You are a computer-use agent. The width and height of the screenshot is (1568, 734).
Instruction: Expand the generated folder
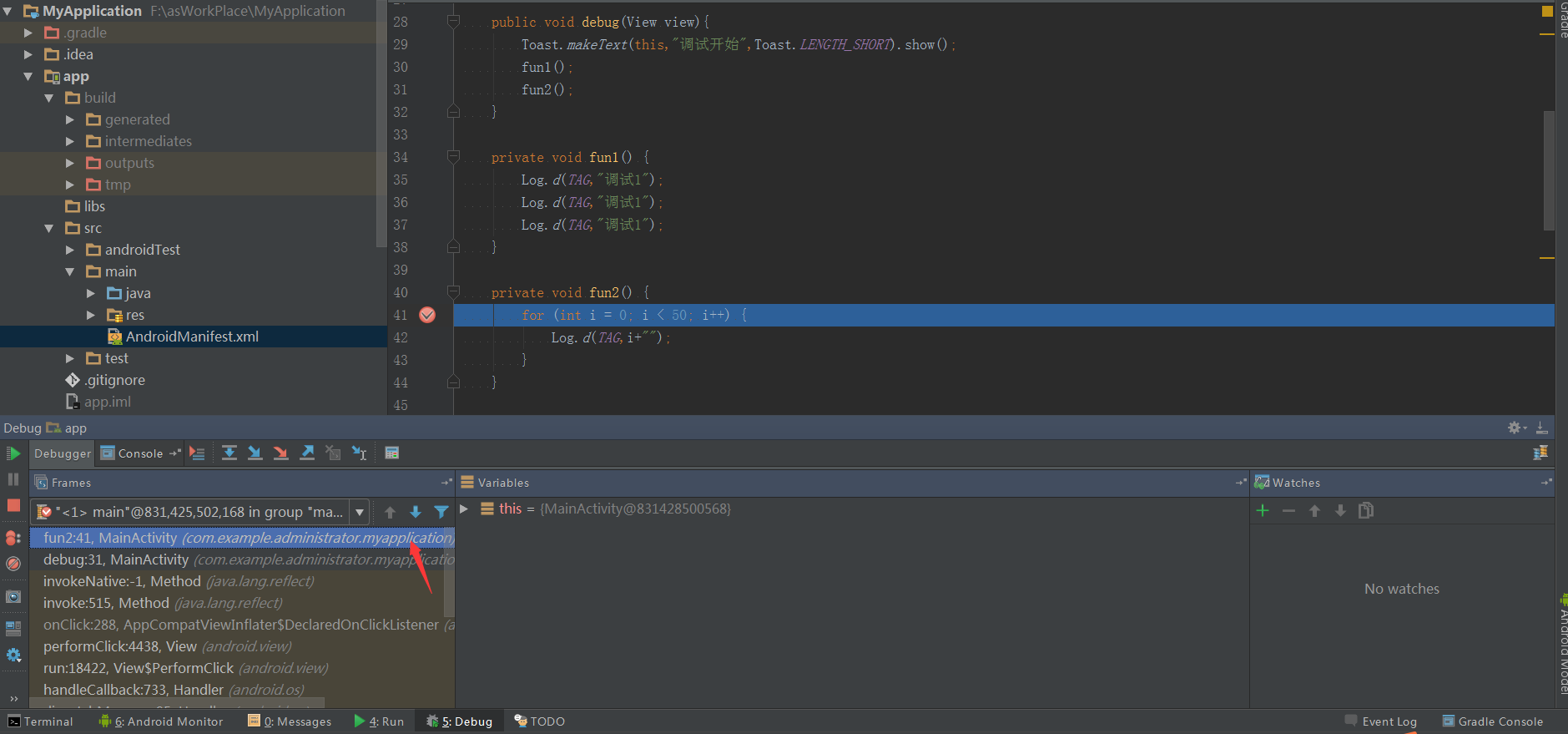(x=70, y=119)
